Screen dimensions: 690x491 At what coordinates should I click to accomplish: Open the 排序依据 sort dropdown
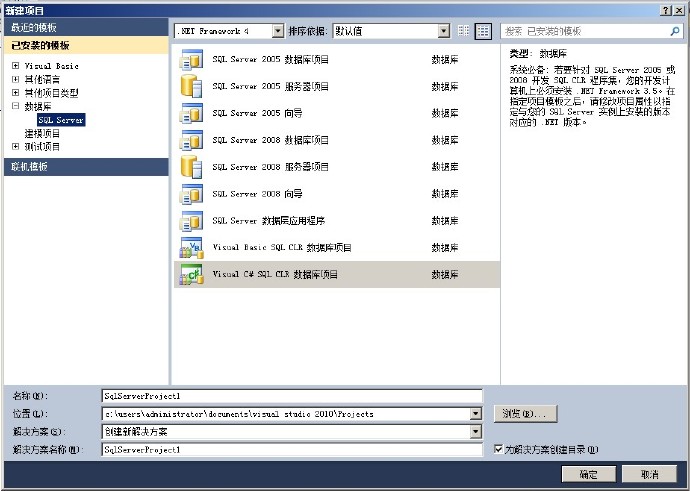click(444, 31)
